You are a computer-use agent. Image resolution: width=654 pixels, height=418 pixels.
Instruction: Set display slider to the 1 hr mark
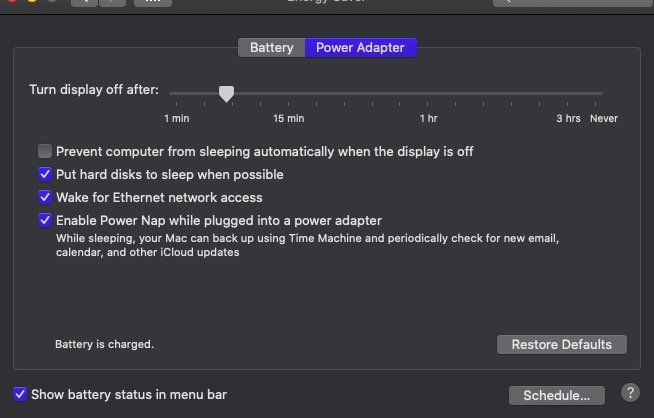[x=428, y=94]
